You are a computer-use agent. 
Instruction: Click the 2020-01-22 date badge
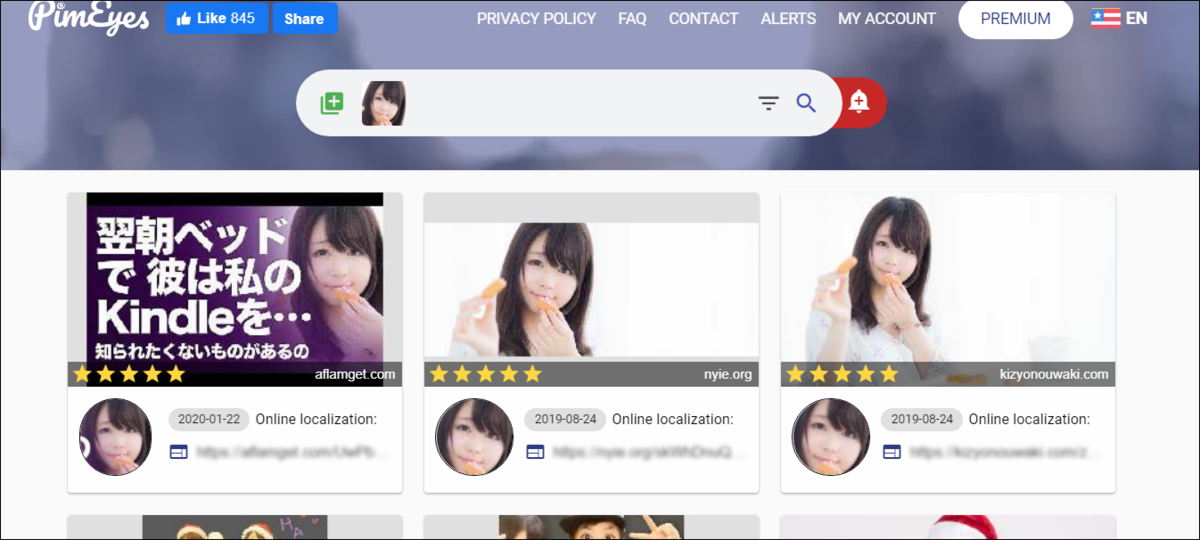[208, 420]
